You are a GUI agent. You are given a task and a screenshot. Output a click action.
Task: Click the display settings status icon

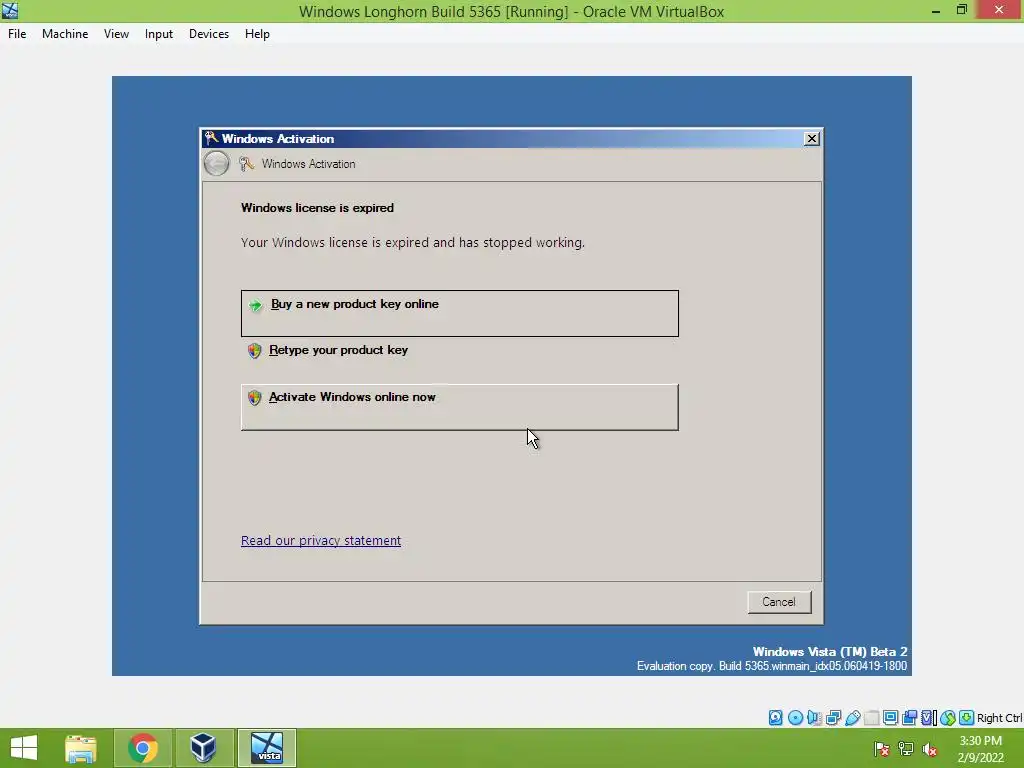[890, 718]
